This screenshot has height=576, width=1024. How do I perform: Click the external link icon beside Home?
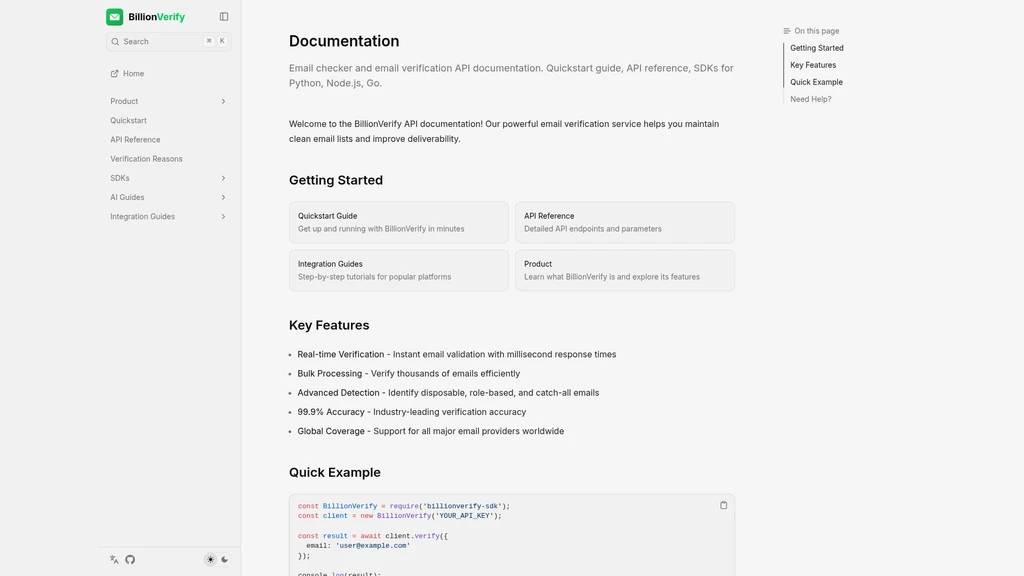[114, 74]
